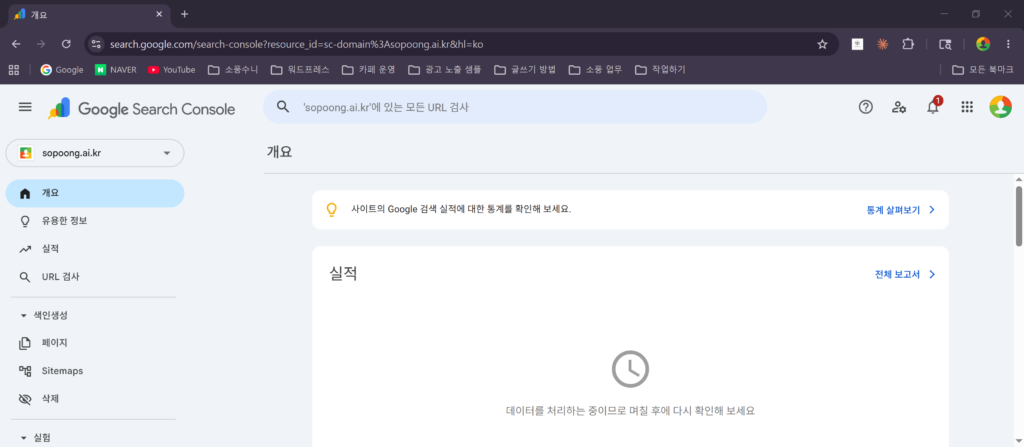The image size is (1024, 447).
Task: Click the 통계 살펴보기 link
Action: (x=901, y=210)
